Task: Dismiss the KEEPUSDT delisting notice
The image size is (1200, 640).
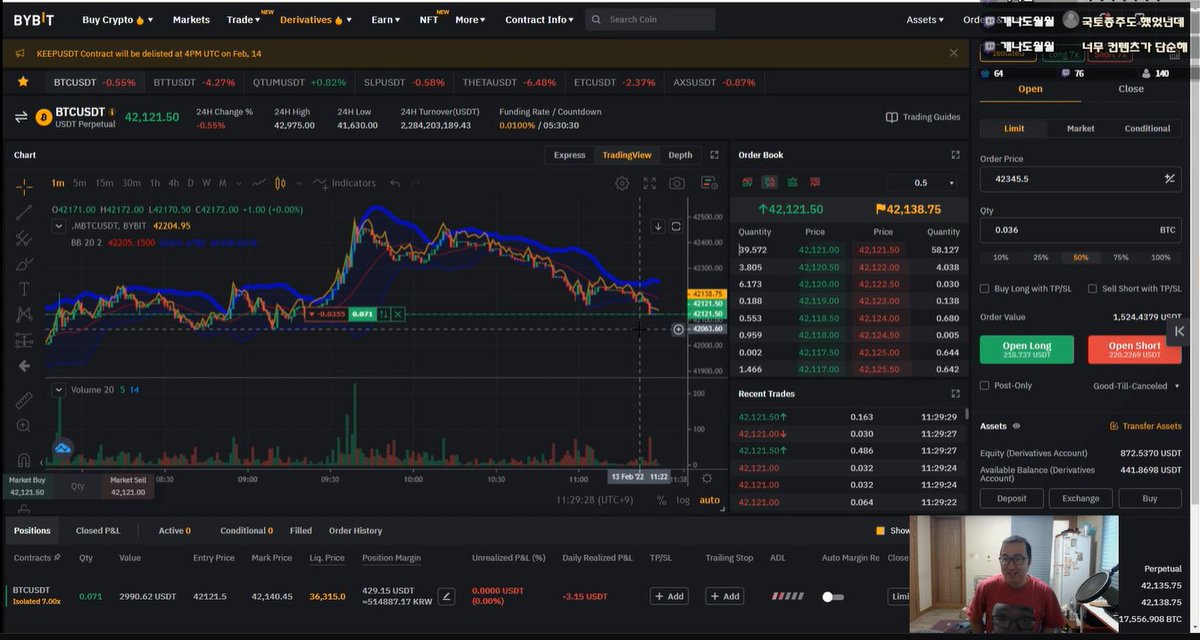Action: pos(954,53)
